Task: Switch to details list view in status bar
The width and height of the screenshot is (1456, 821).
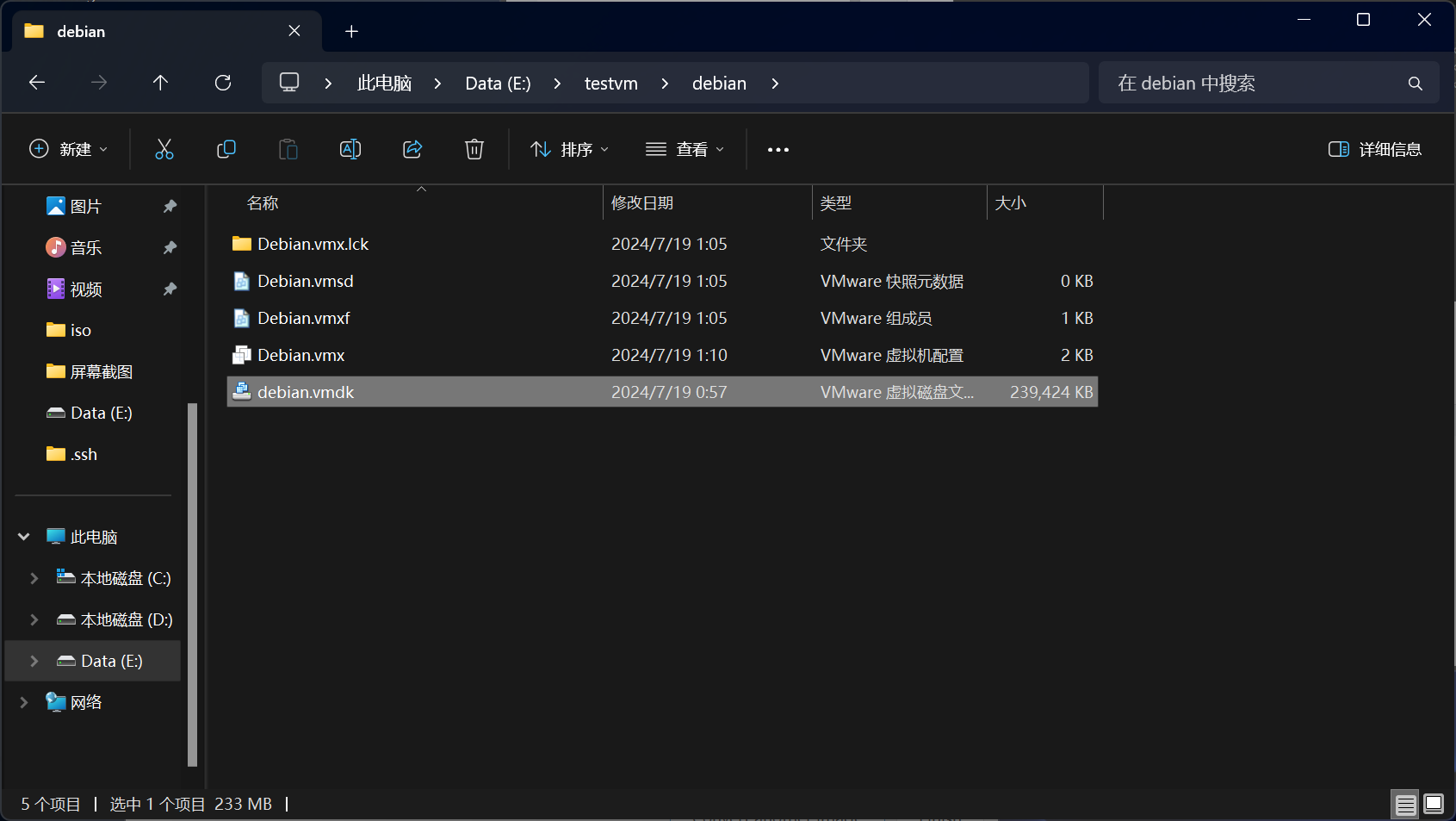Action: pos(1405,804)
